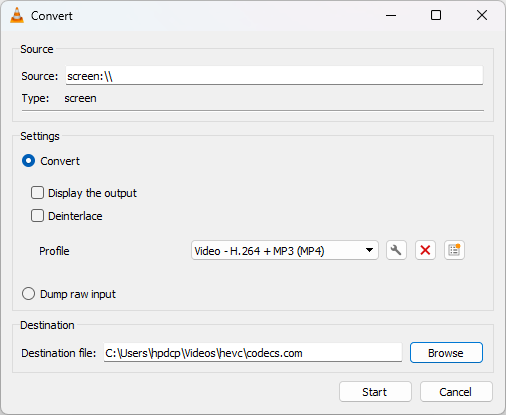Browse for a destination file
Viewport: 506px width, 415px height.
(446, 353)
